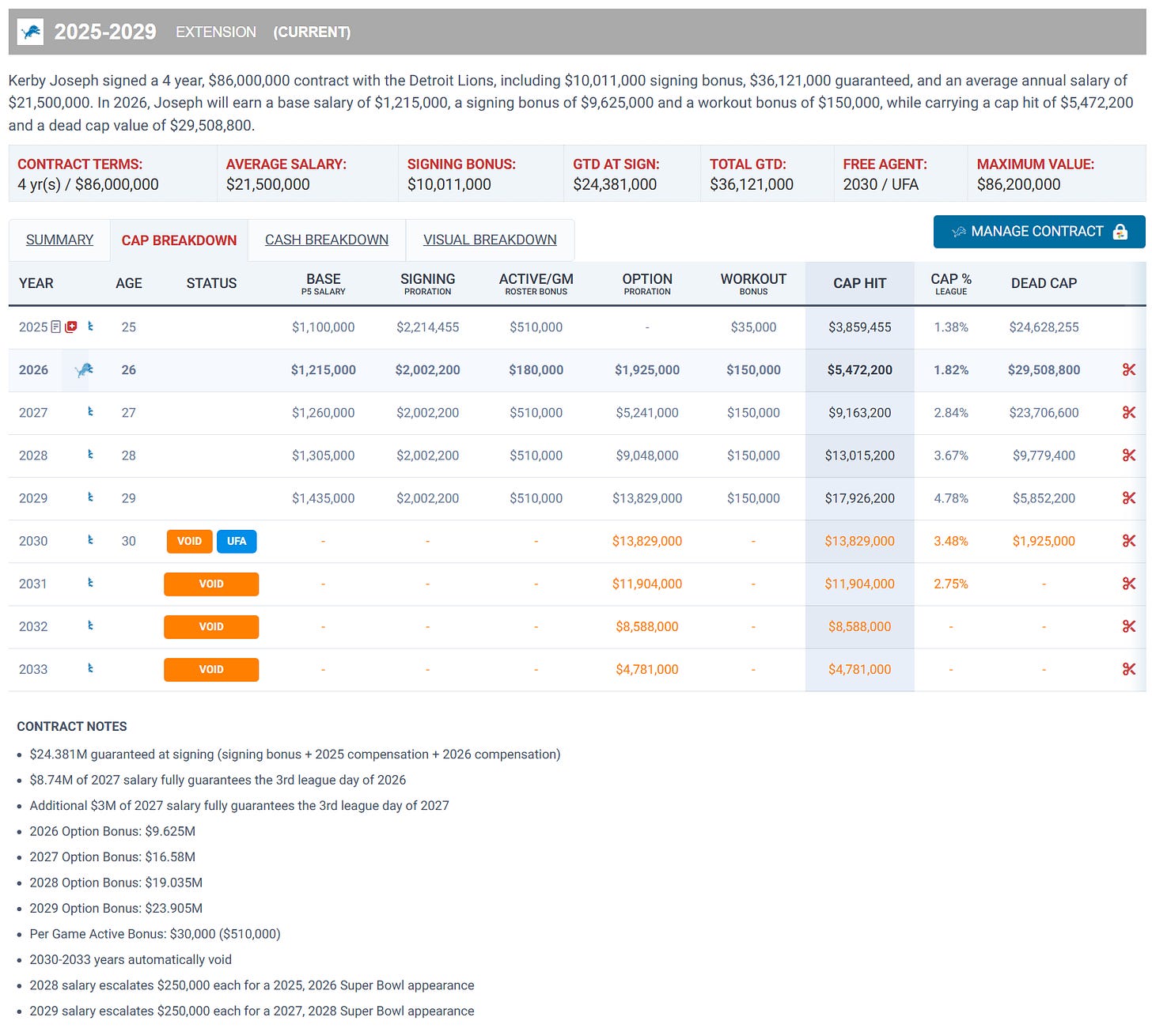
Task: Click Signing Bonus value $10,011,000
Action: [449, 184]
